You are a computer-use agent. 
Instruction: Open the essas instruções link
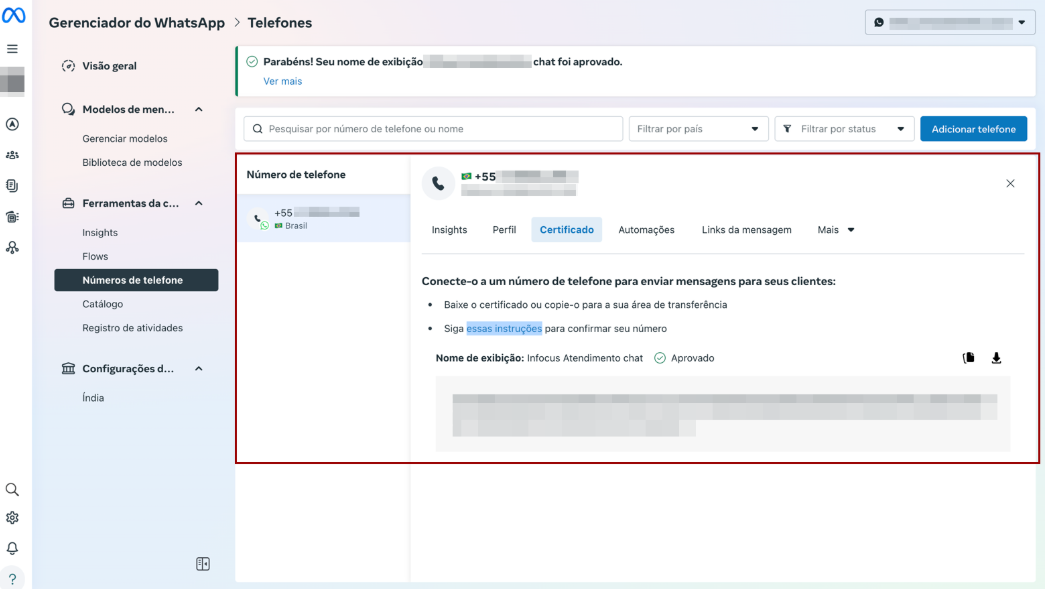504,328
